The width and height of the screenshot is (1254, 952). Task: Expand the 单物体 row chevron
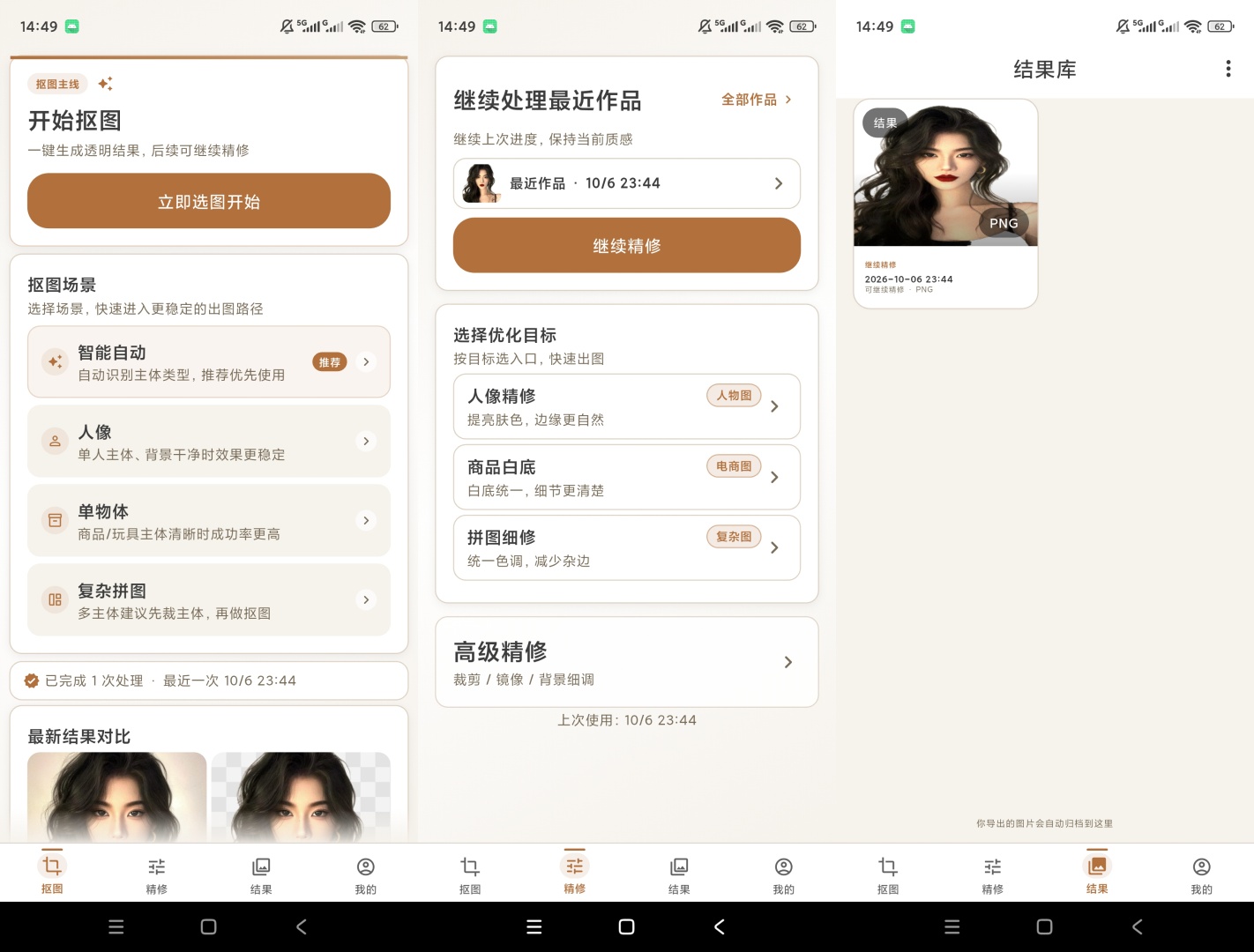tap(366, 520)
